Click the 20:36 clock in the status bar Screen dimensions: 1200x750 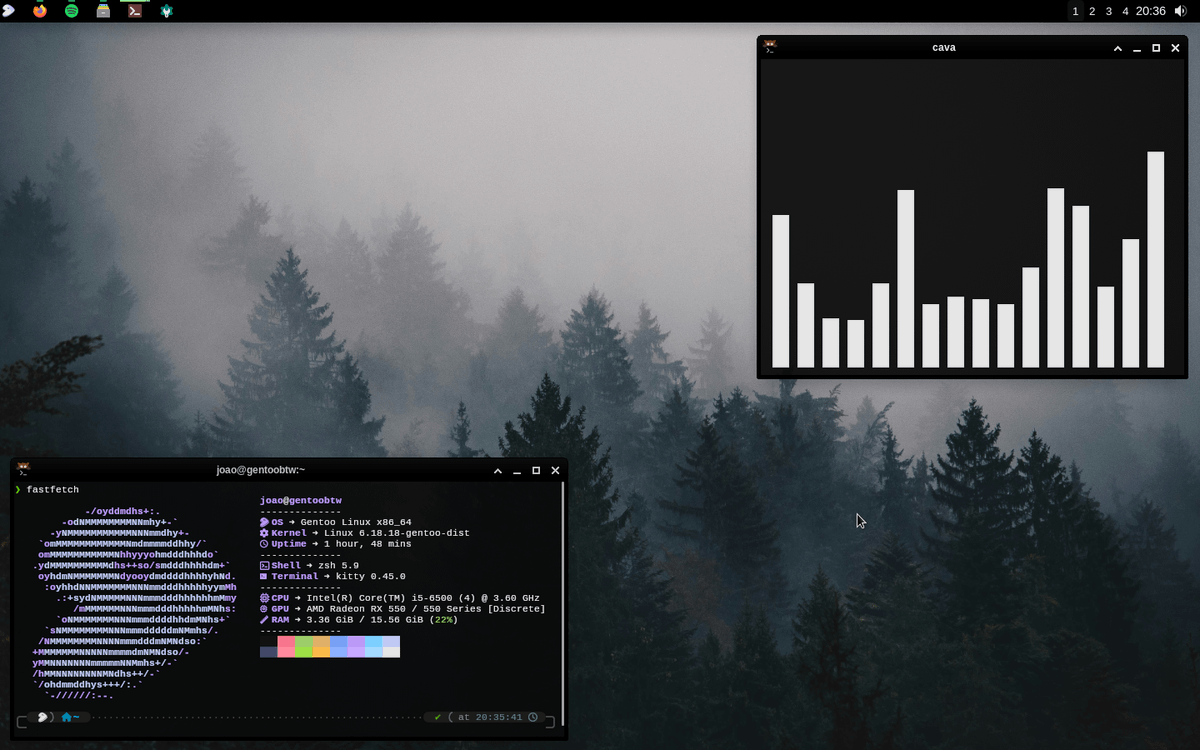[1152, 11]
